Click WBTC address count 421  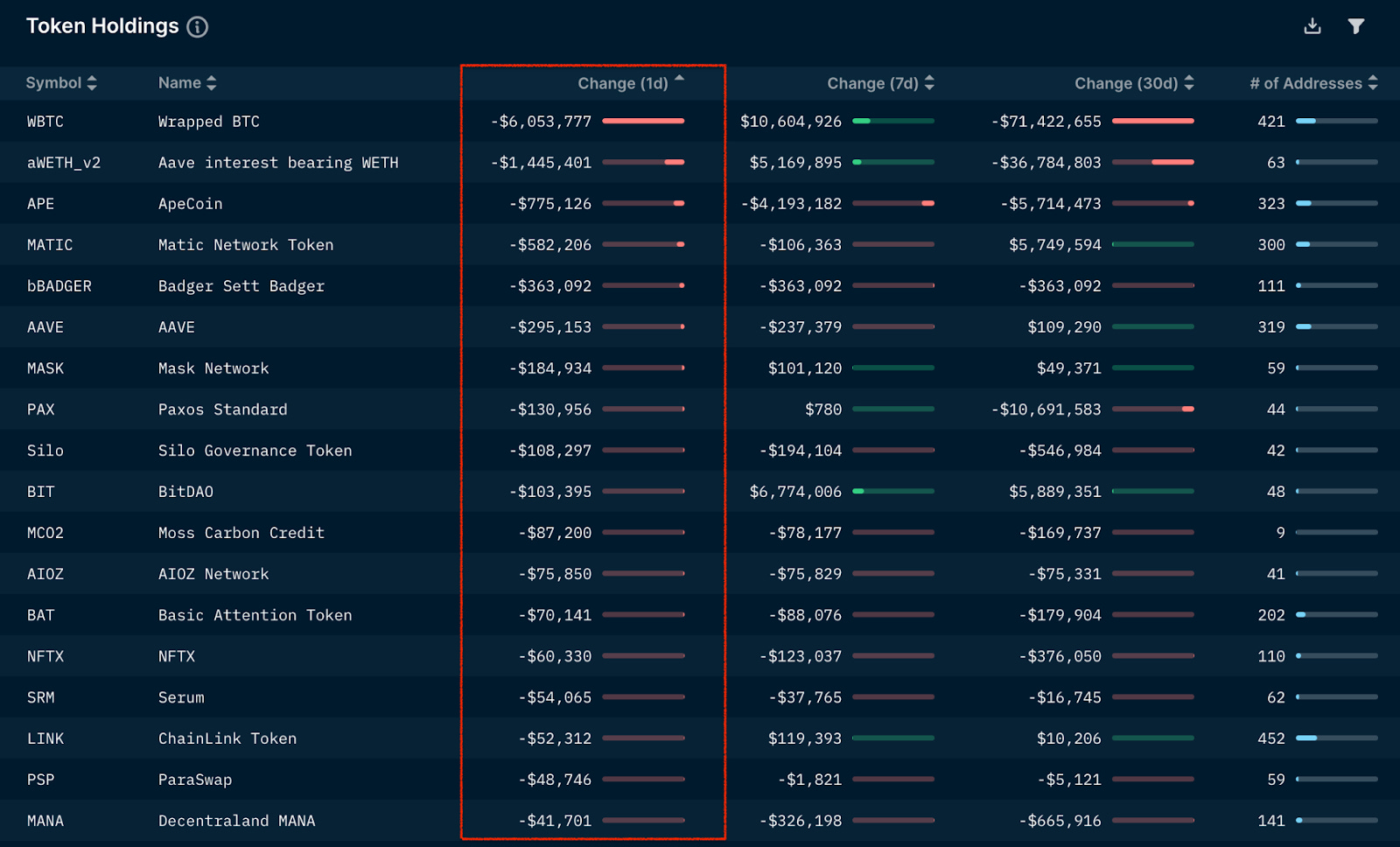click(1271, 122)
